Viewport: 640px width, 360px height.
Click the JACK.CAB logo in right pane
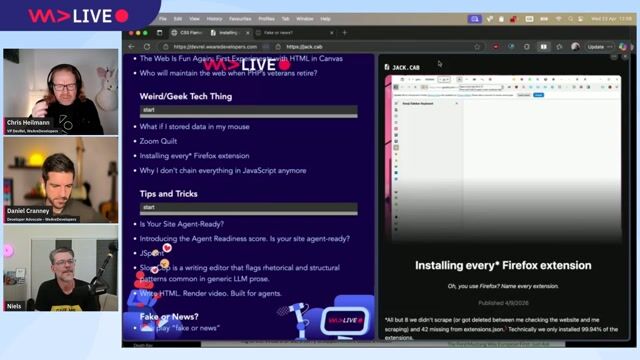[402, 67]
